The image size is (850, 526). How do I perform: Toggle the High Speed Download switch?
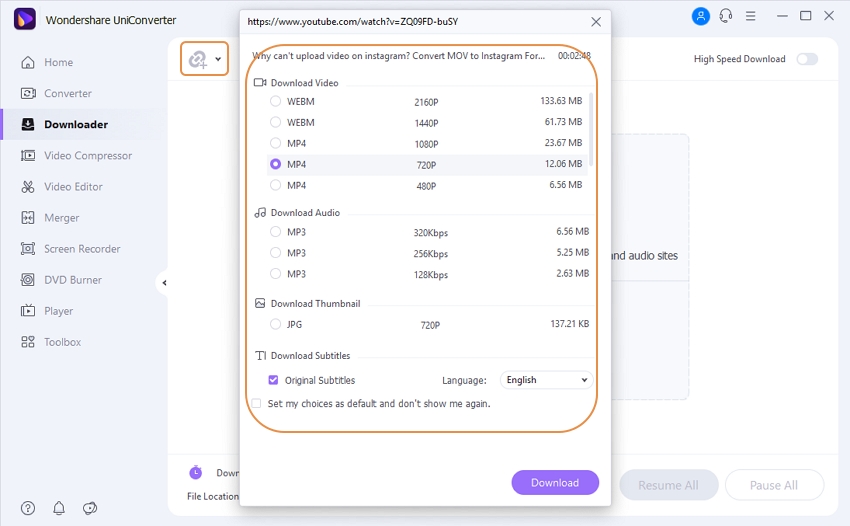[806, 59]
